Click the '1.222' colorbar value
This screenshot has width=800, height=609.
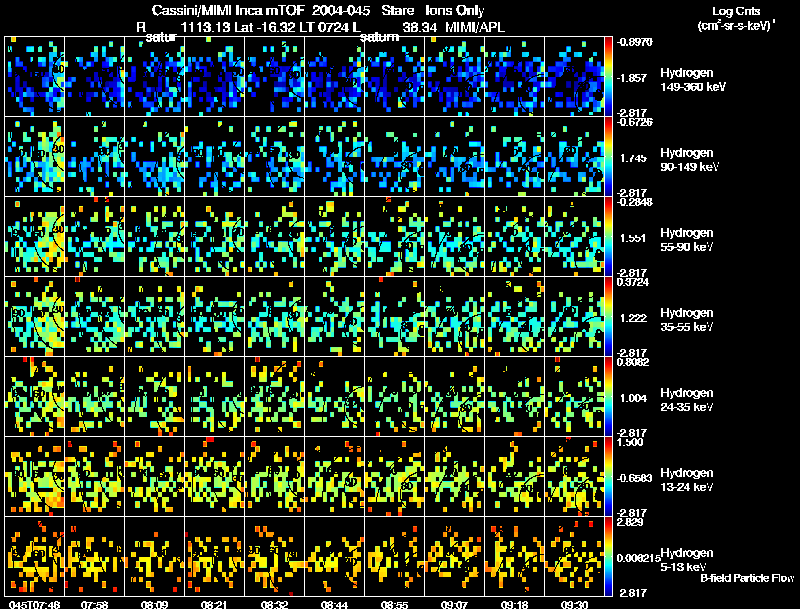pyautogui.click(x=633, y=318)
